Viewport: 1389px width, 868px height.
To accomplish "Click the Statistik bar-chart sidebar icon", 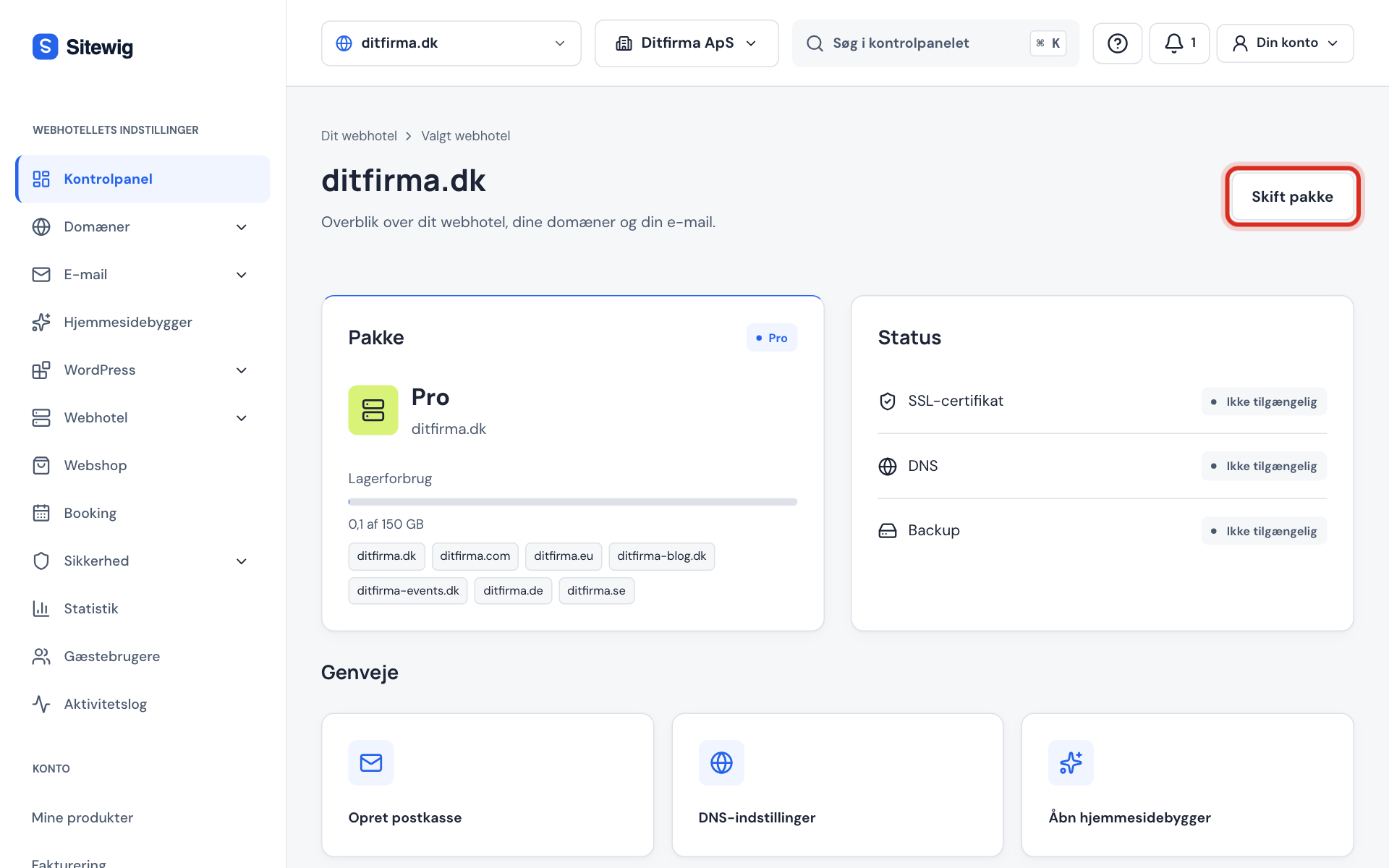I will [41, 609].
